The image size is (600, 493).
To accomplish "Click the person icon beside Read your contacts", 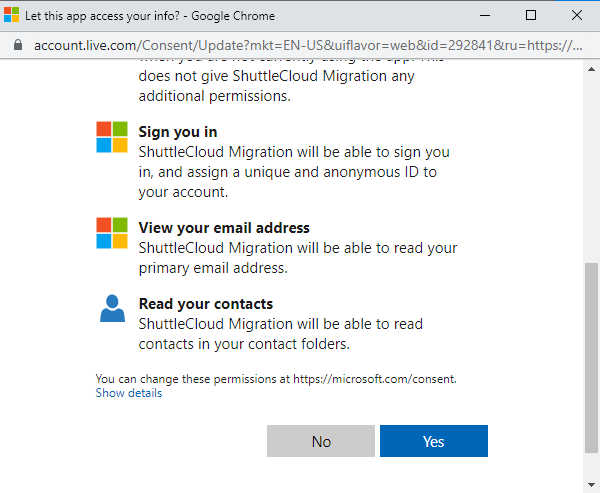I will point(112,308).
